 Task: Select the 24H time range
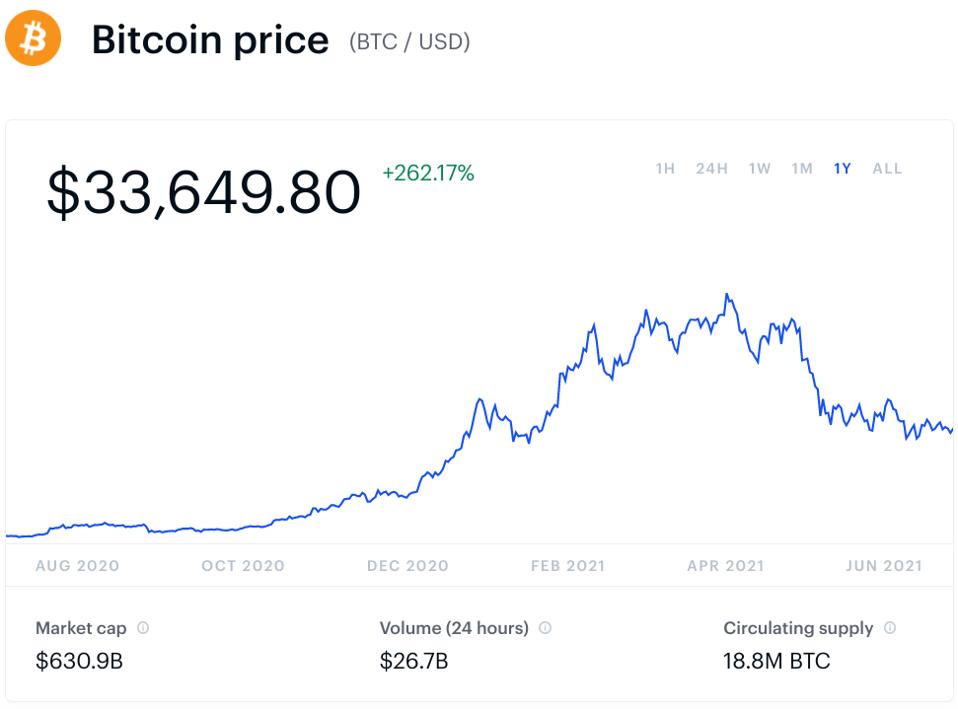coord(712,169)
